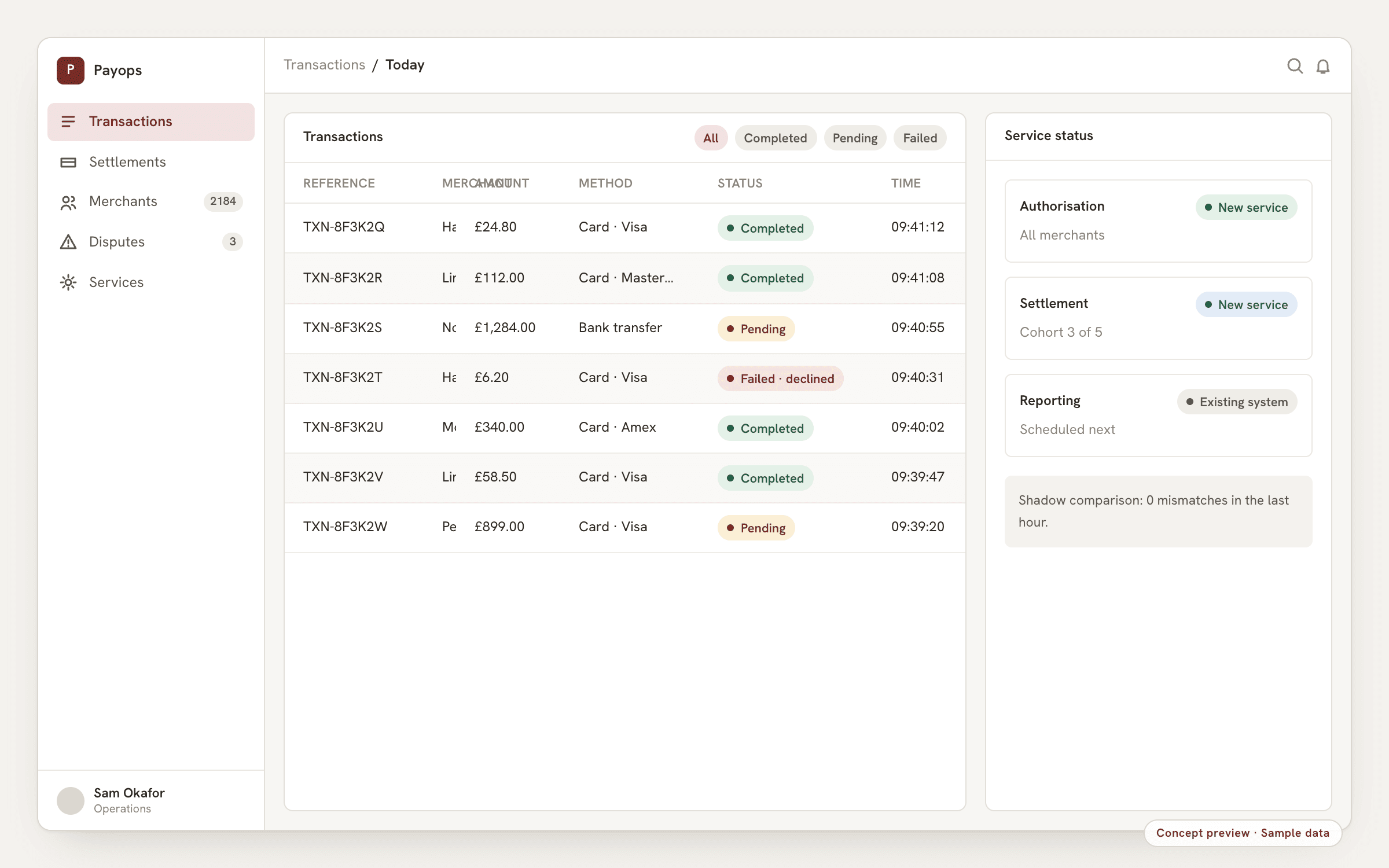Click Pending badge in TXN-8F3K2W row
The height and width of the screenshot is (868, 1389).
tap(756, 528)
